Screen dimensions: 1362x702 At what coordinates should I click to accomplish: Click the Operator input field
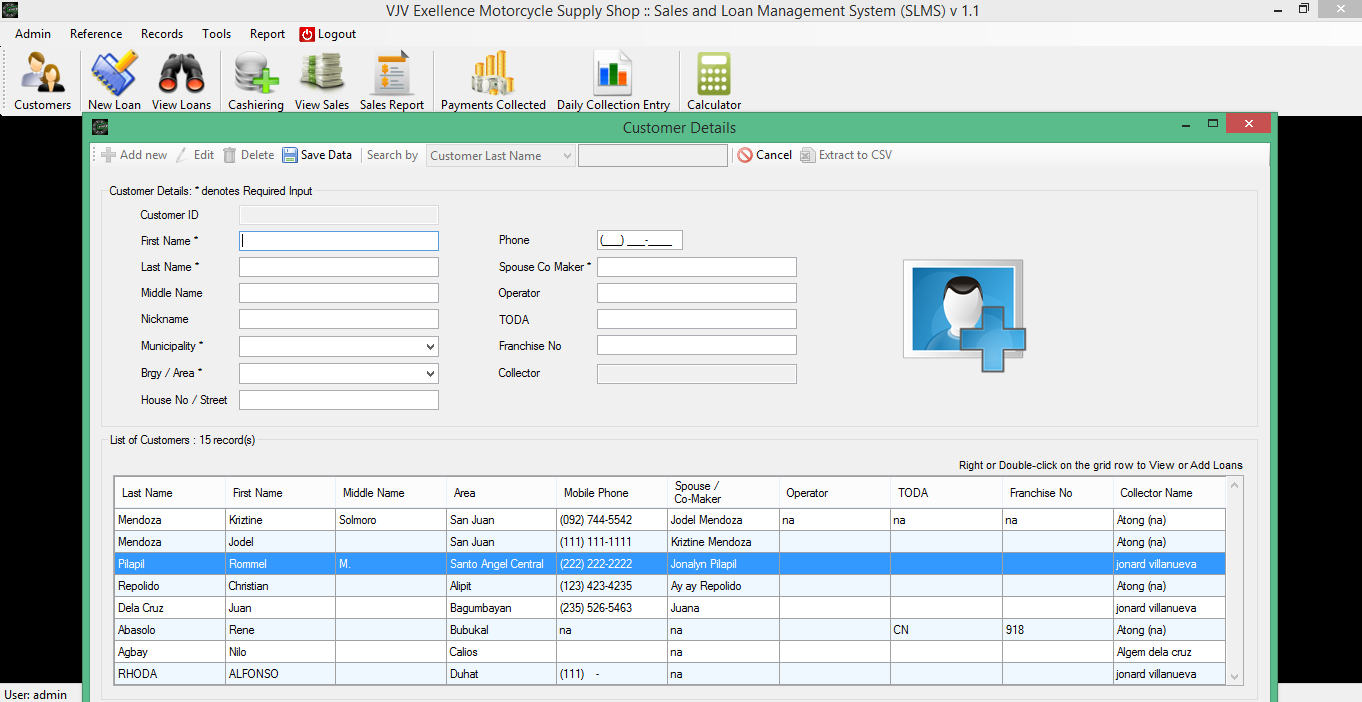697,293
